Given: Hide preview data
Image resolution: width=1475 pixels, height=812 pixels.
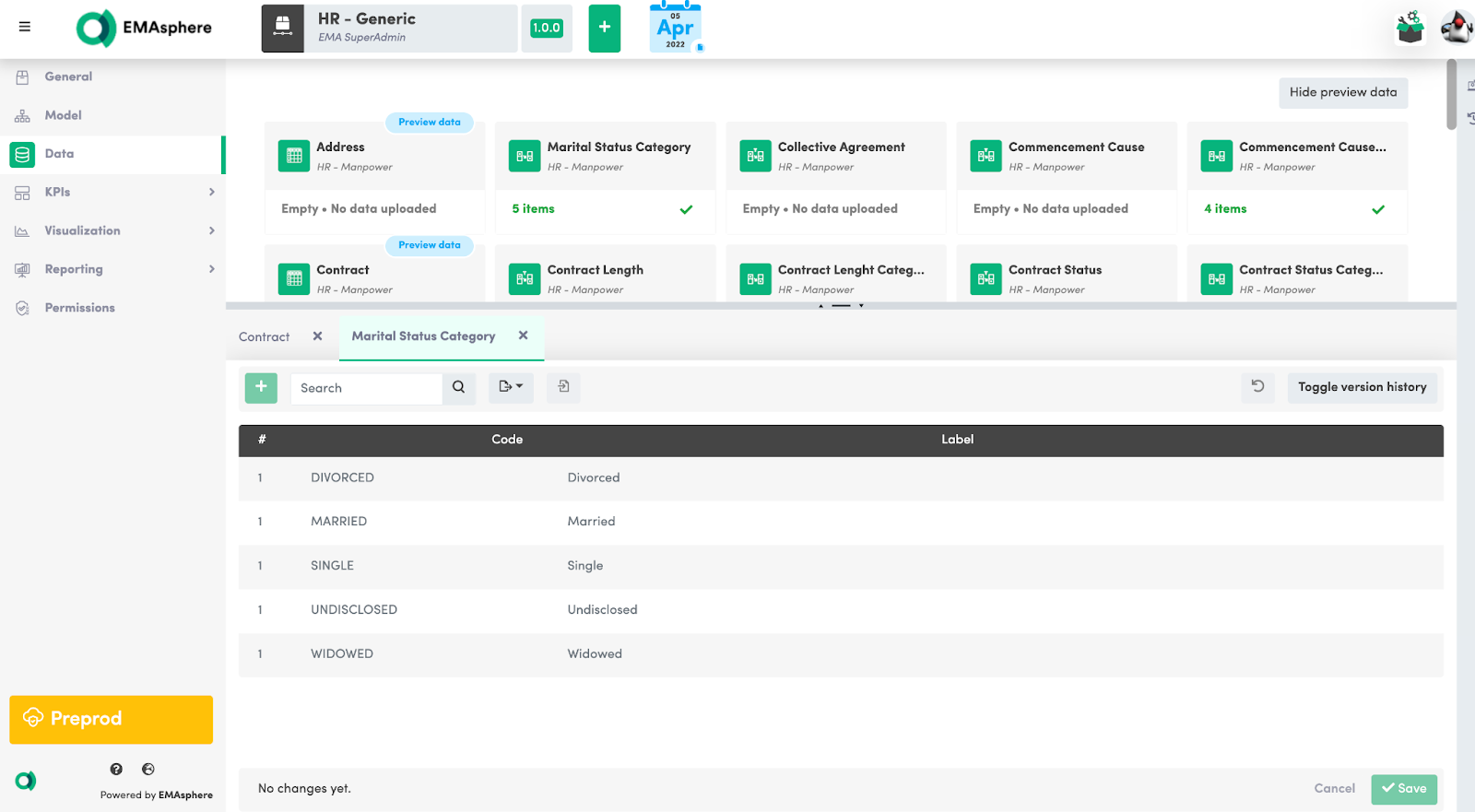Looking at the screenshot, I should tap(1342, 92).
